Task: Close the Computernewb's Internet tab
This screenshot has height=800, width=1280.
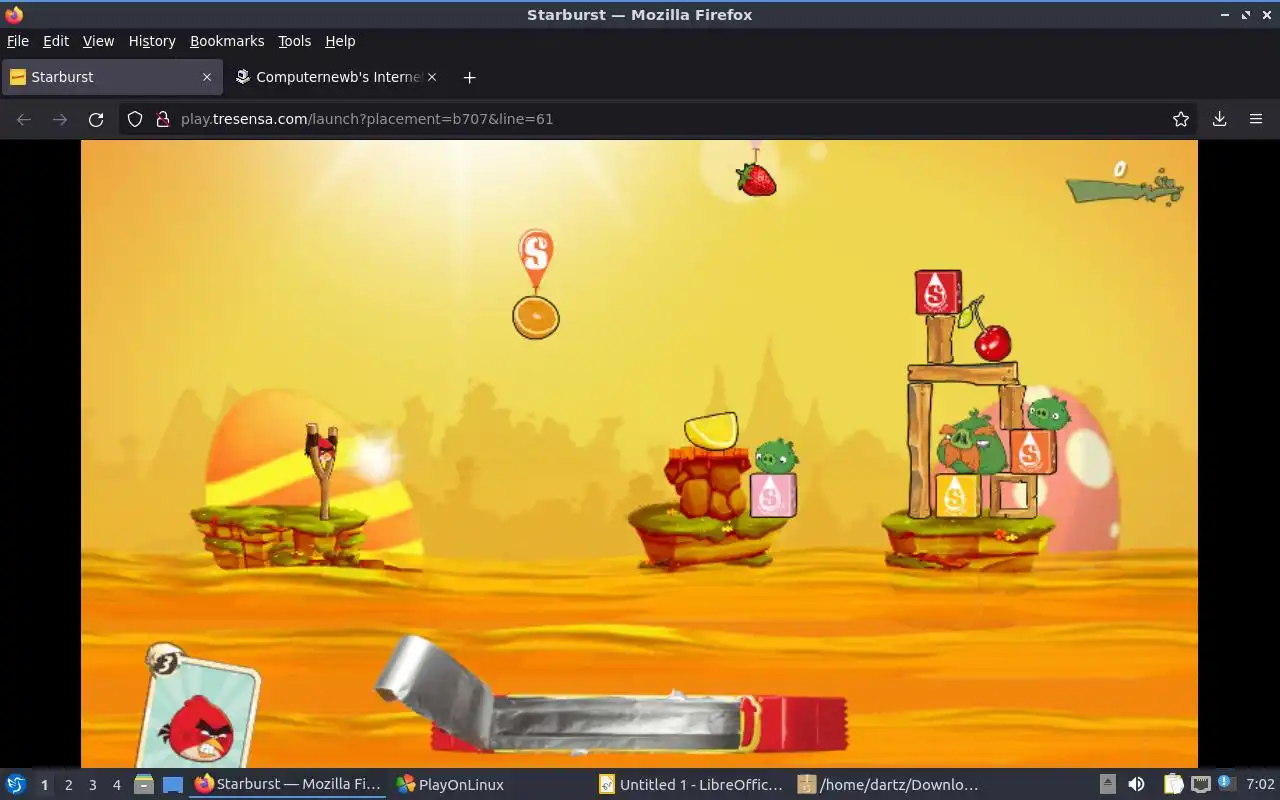Action: (x=432, y=77)
